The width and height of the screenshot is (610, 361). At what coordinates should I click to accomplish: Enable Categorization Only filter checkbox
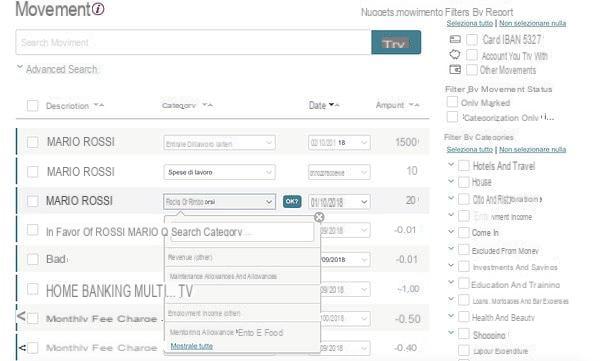pyautogui.click(x=452, y=117)
